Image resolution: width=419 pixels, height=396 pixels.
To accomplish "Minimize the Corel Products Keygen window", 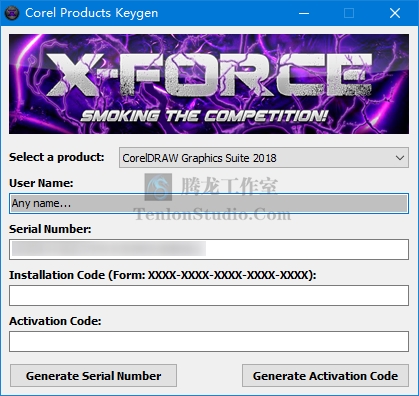I will [304, 13].
